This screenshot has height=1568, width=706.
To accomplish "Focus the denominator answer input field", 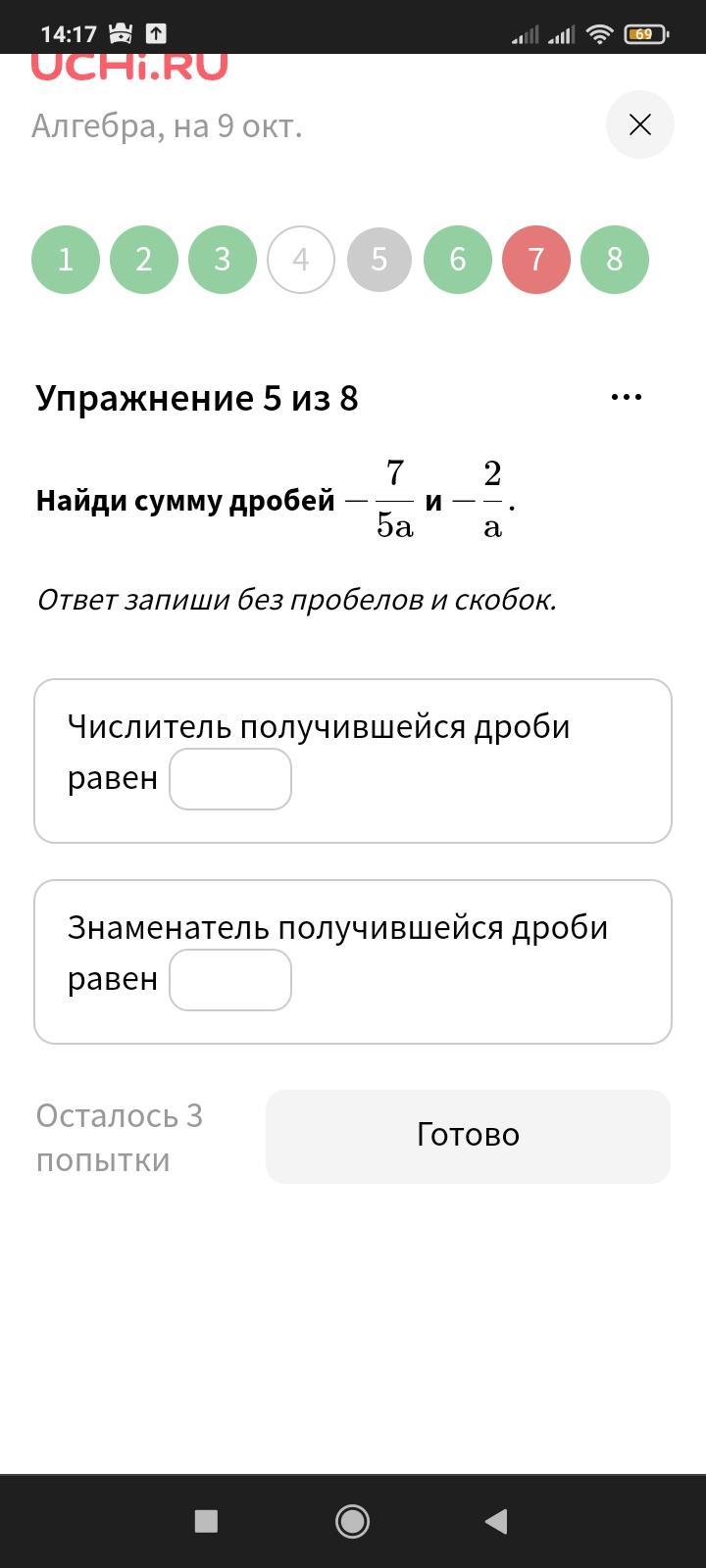I will point(230,980).
